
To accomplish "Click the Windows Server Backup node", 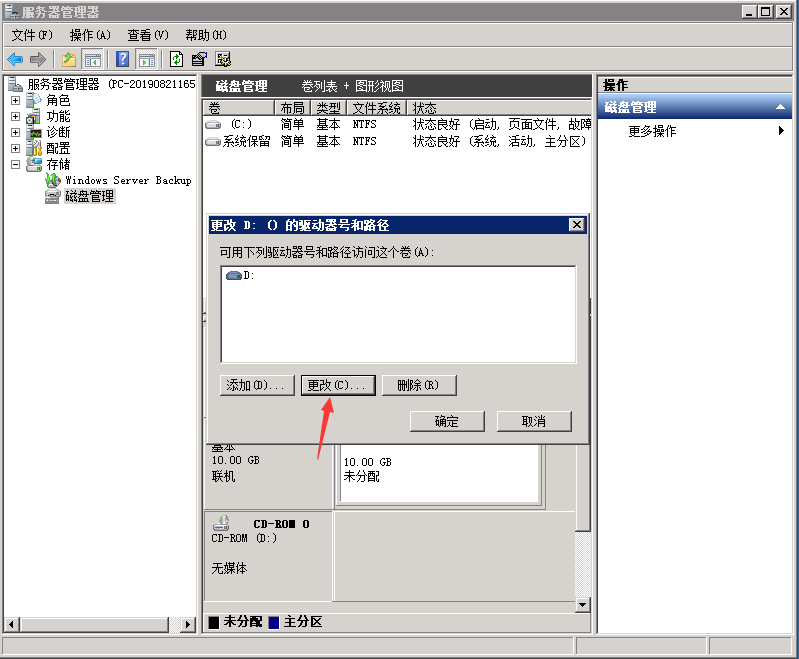I will pyautogui.click(x=127, y=180).
